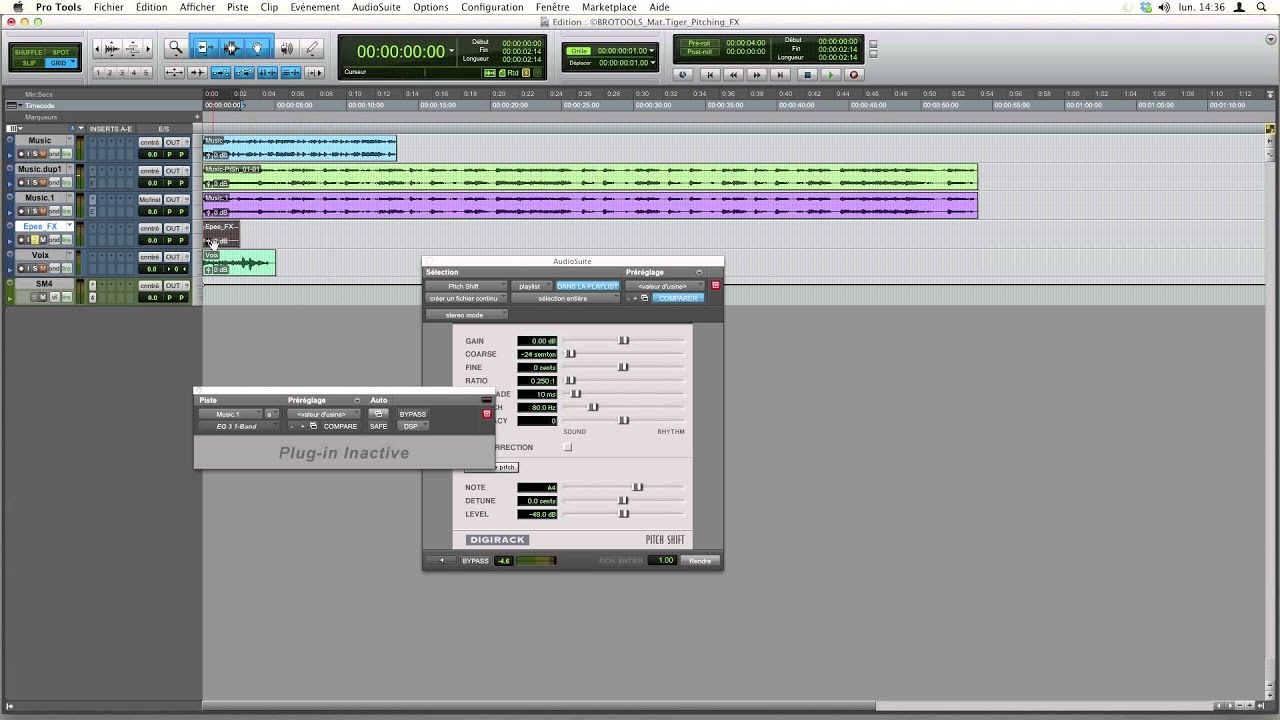
Task: Toggle Grid edit mode
Action: pos(61,63)
